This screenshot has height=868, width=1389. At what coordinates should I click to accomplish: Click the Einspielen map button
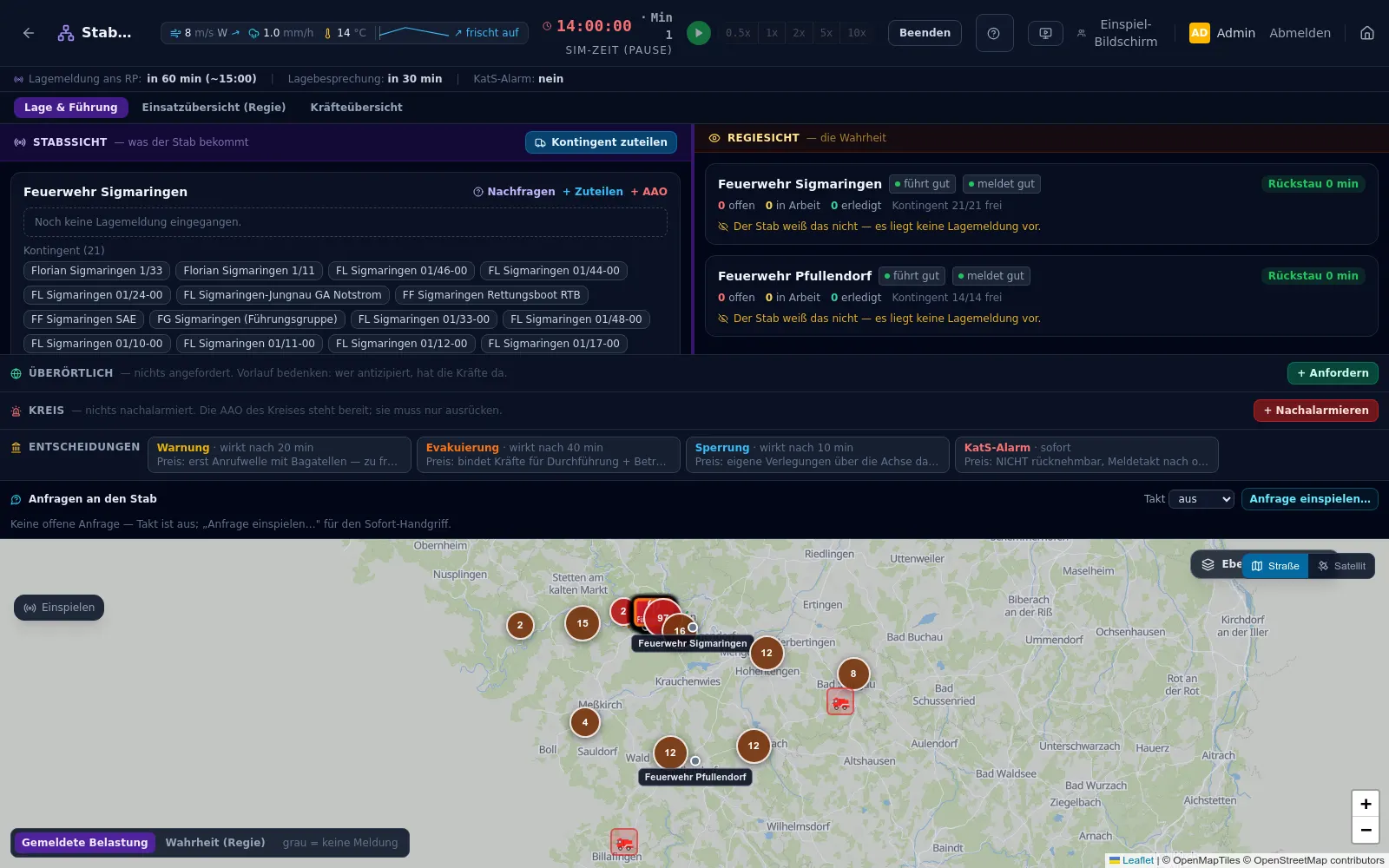pos(59,608)
